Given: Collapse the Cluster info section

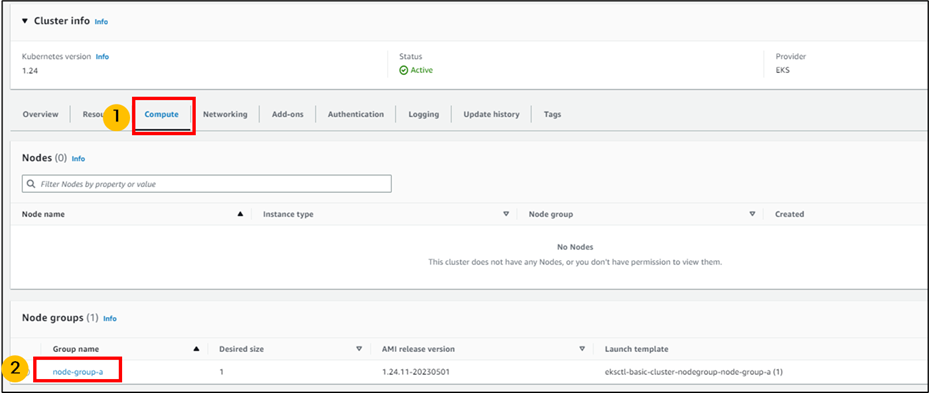Looking at the screenshot, I should pos(25,21).
